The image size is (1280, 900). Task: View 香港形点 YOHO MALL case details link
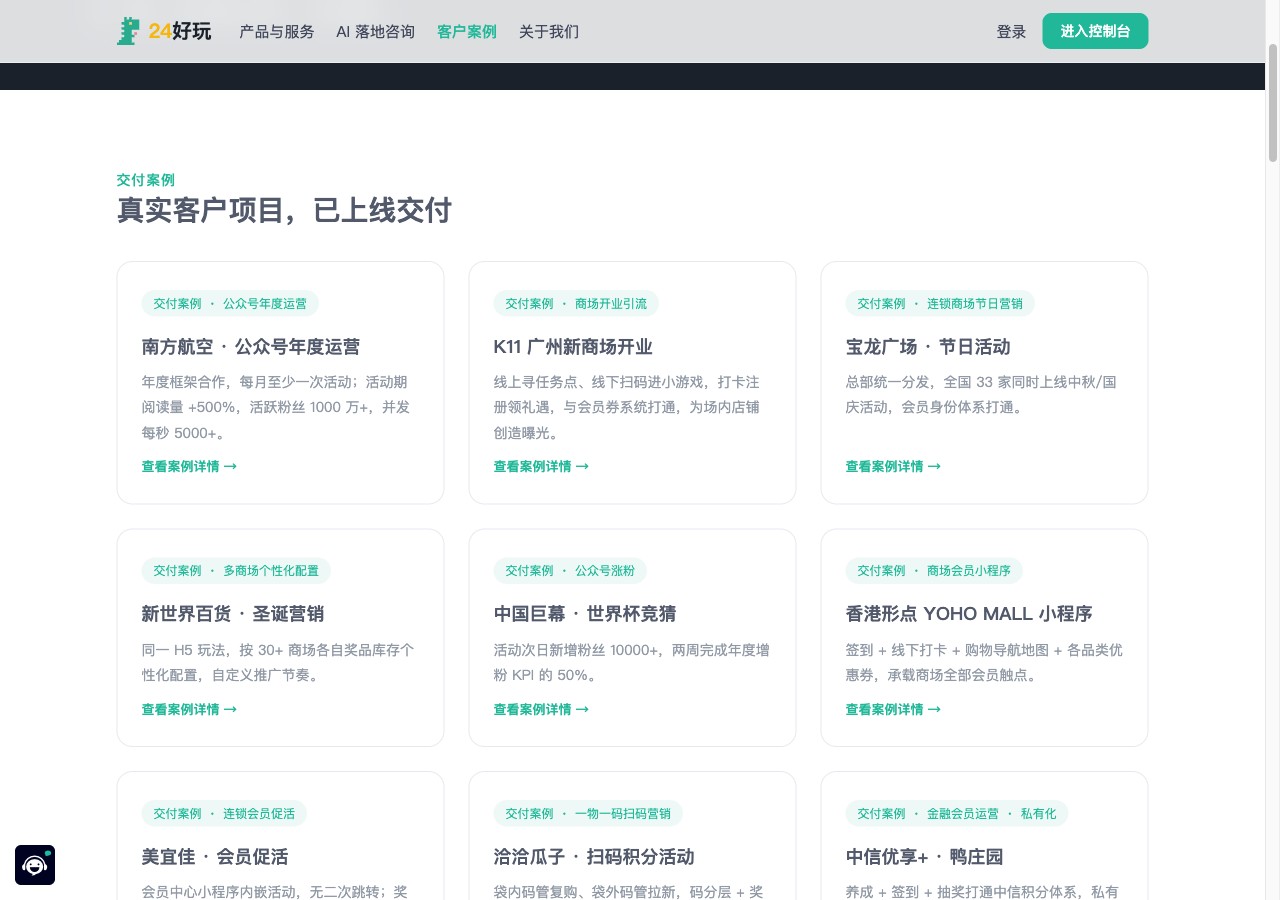click(893, 709)
